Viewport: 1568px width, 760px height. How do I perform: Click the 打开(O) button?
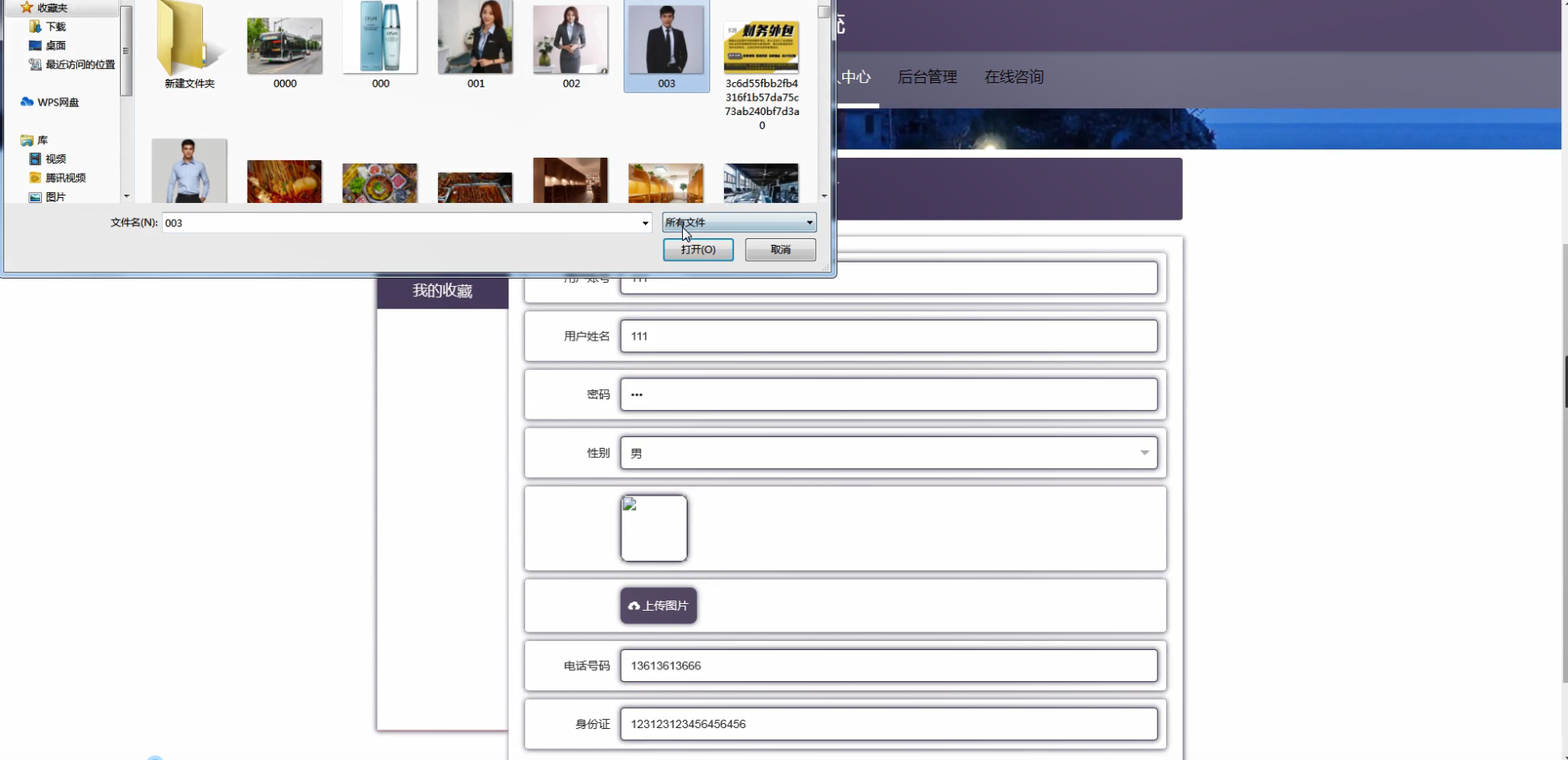click(x=698, y=249)
